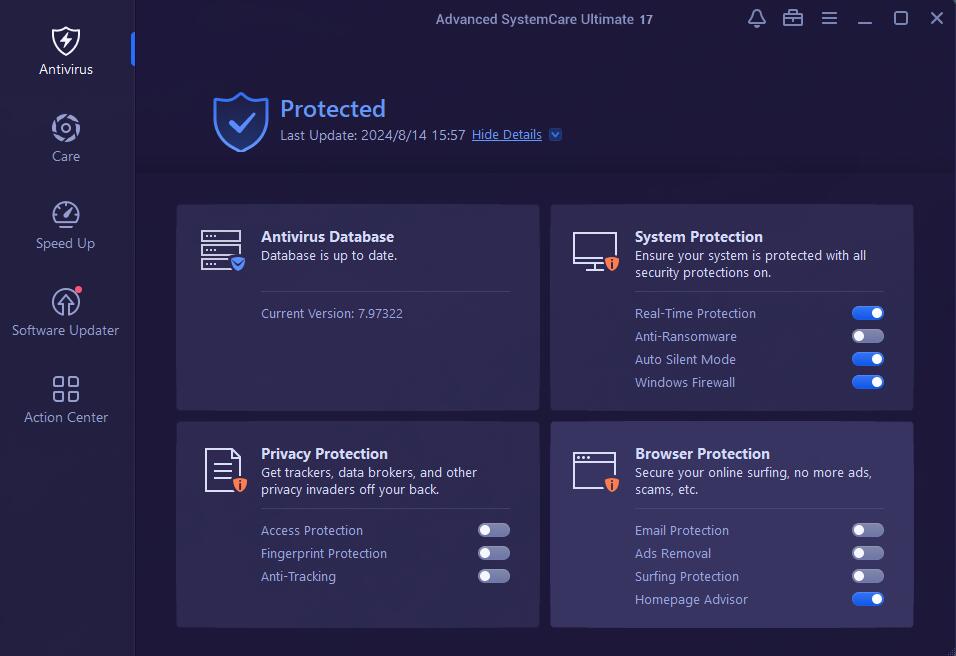
Task: Open the Action Center grid icon
Action: 66,388
